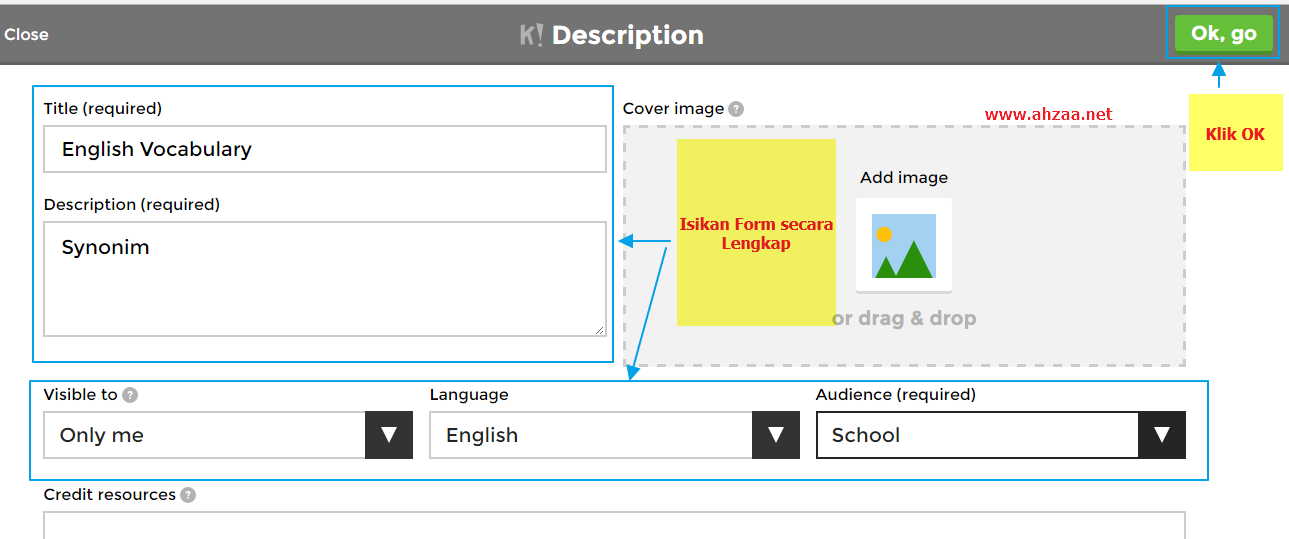The height and width of the screenshot is (539, 1289).
Task: Click the Credit resources text field
Action: tap(614, 525)
